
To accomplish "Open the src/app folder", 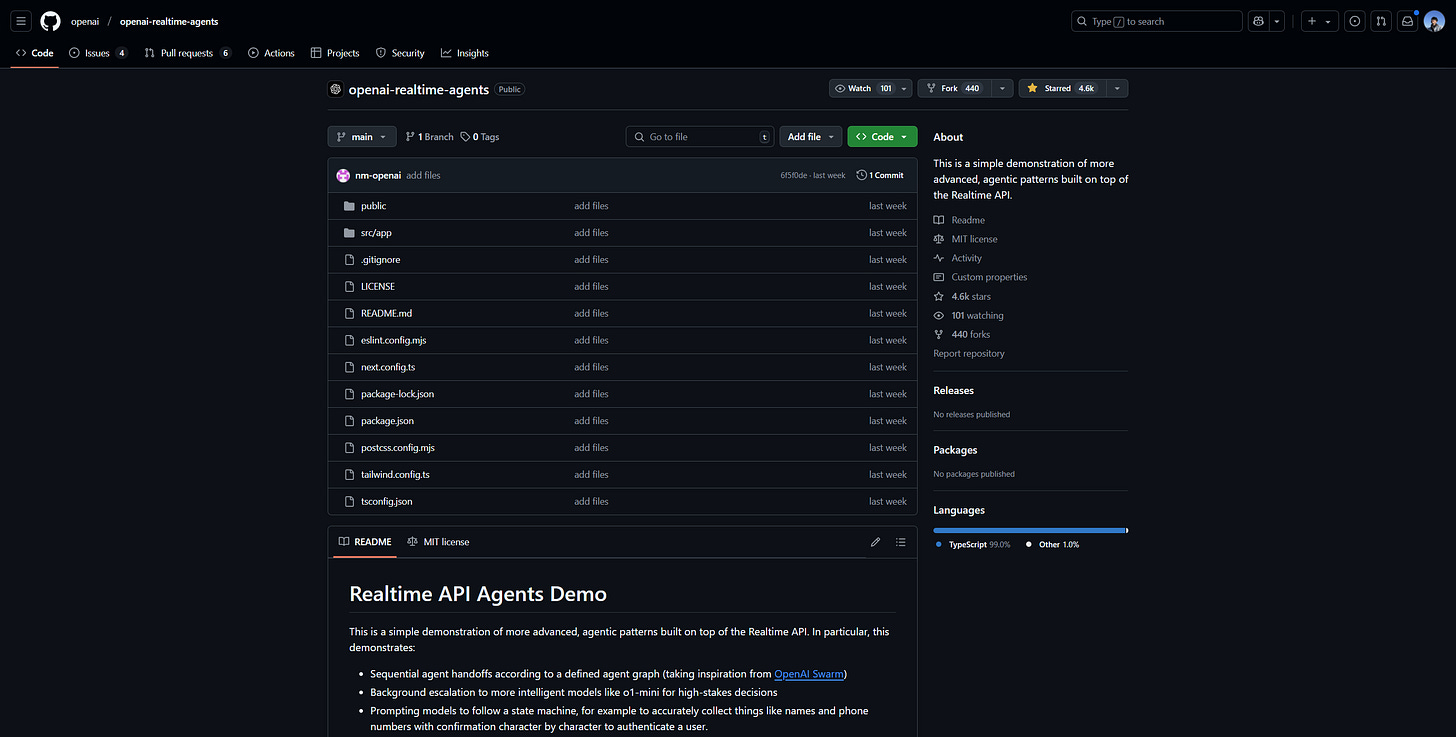I will point(376,233).
